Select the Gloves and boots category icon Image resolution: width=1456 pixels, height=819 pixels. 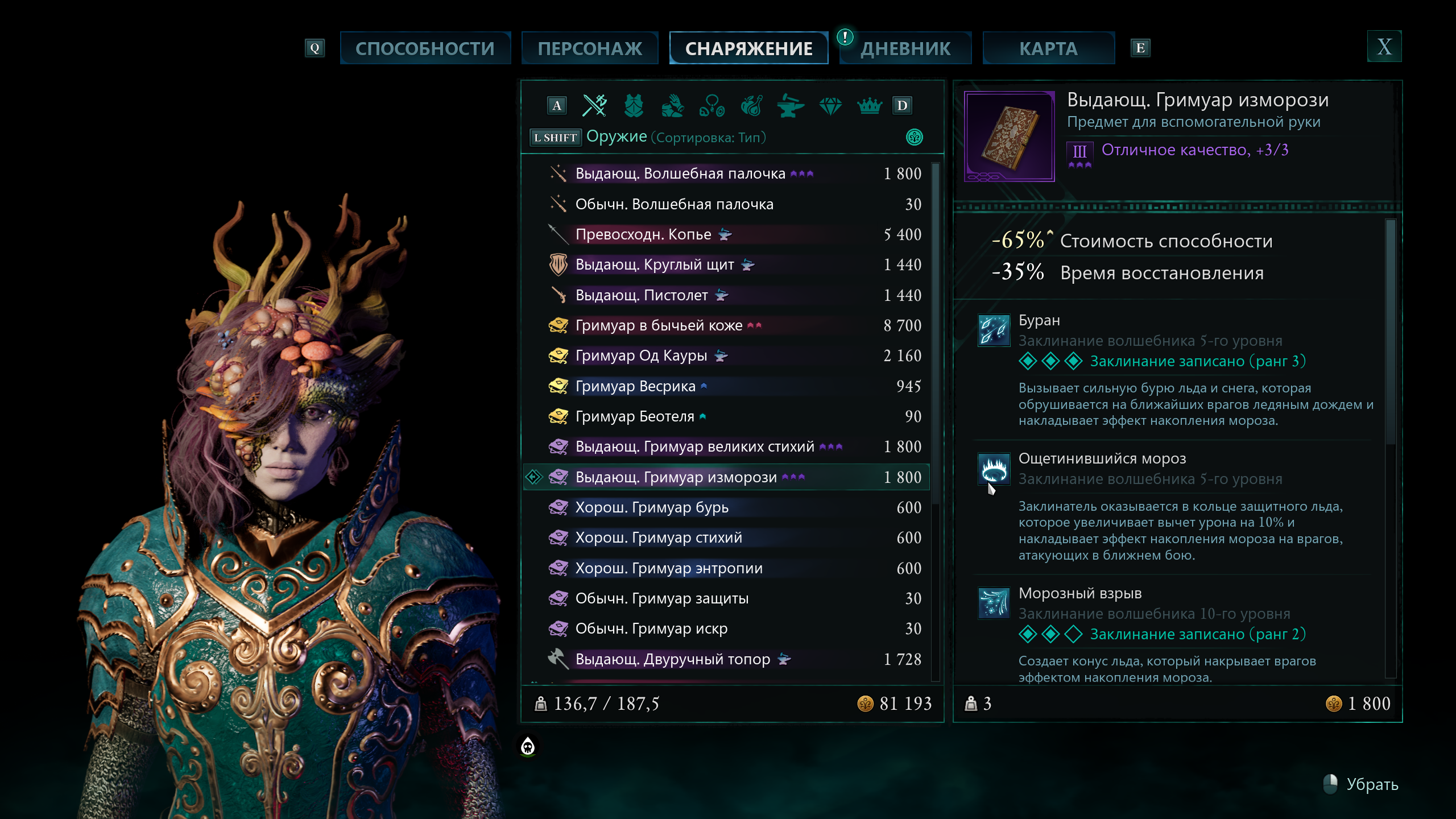click(673, 105)
